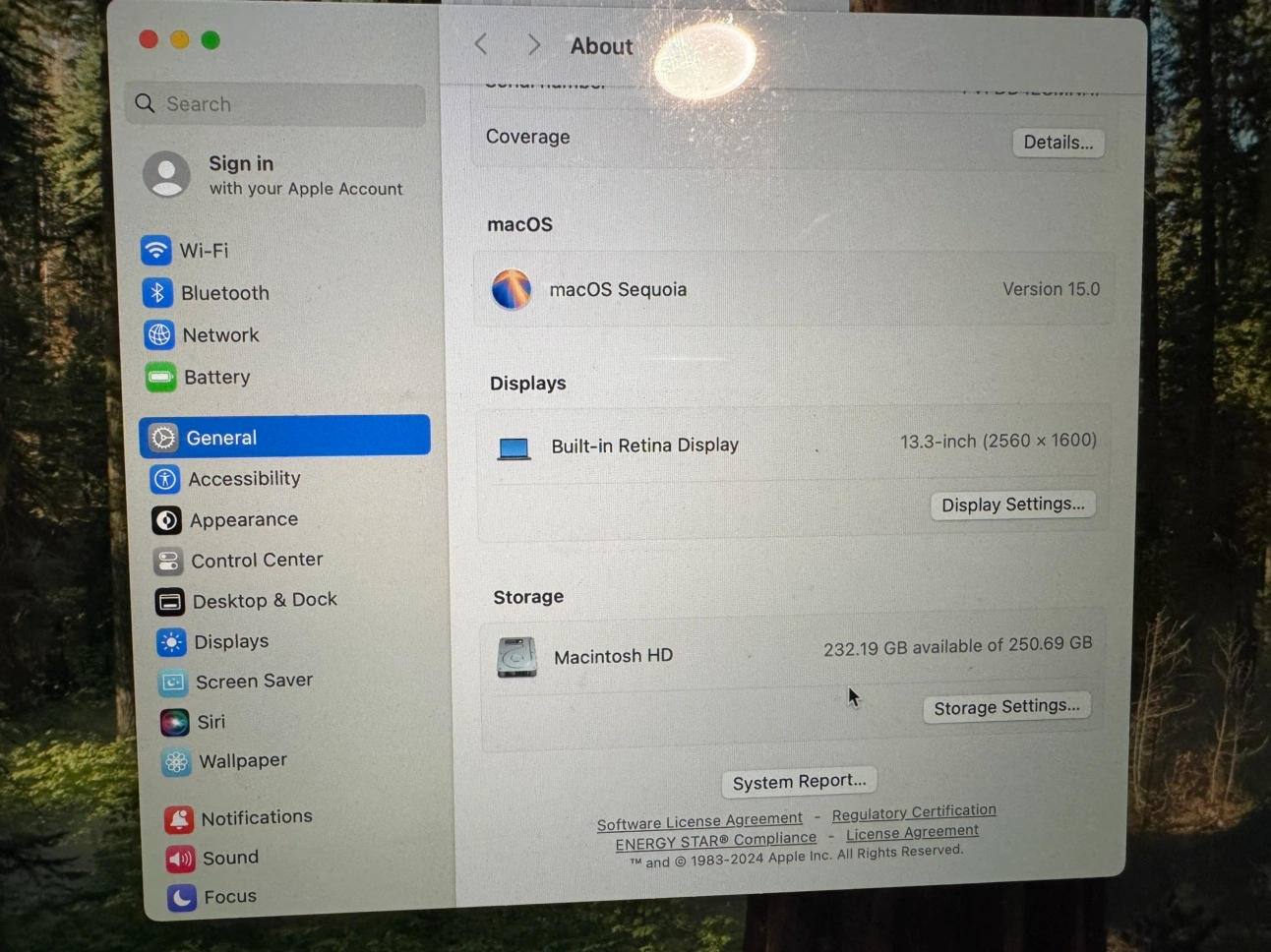
Task: Open the System Report button
Action: pos(799,782)
